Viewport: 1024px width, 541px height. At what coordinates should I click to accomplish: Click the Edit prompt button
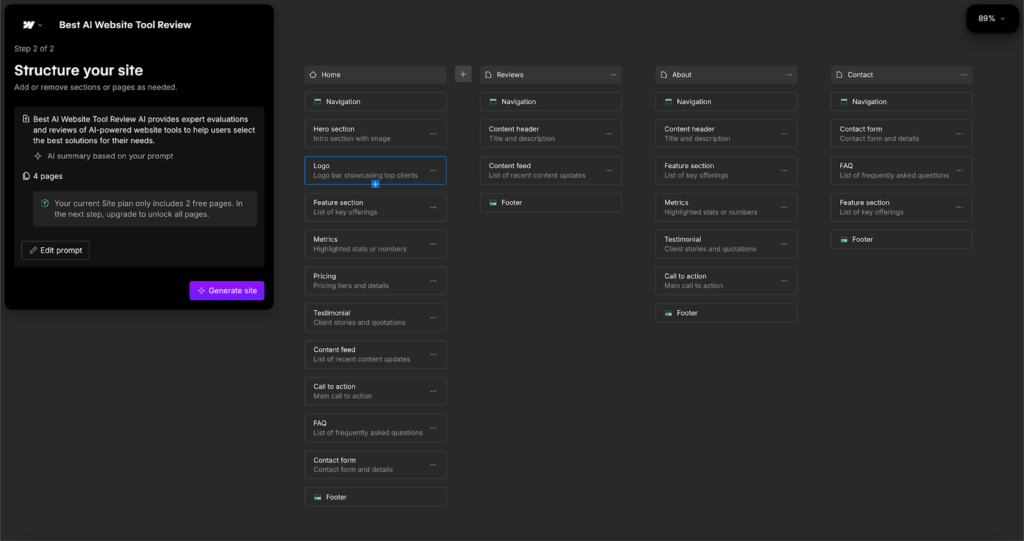click(55, 250)
